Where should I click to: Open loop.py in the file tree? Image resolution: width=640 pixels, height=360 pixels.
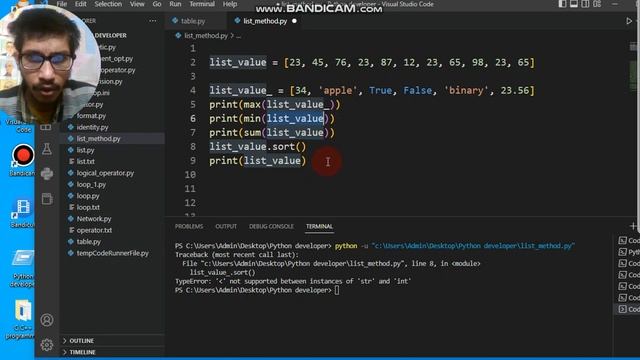tap(88, 196)
